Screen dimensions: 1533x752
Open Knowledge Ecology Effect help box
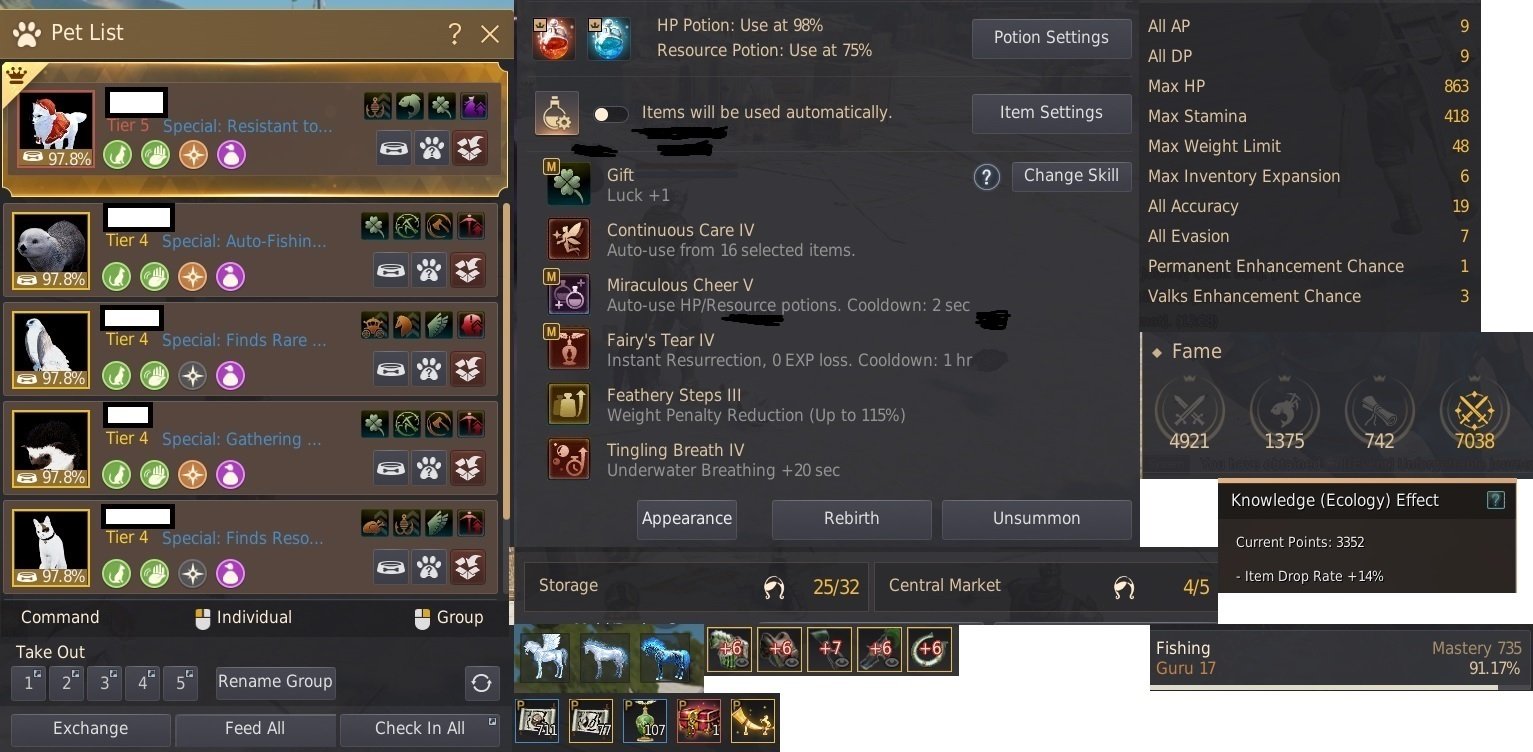pyautogui.click(x=1496, y=500)
